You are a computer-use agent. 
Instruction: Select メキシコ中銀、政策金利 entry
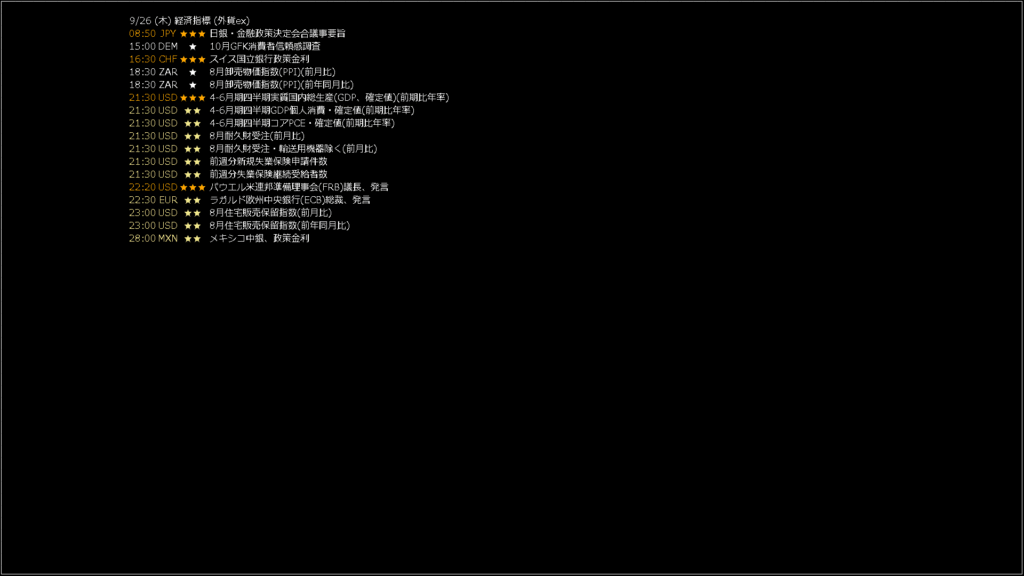[259, 238]
